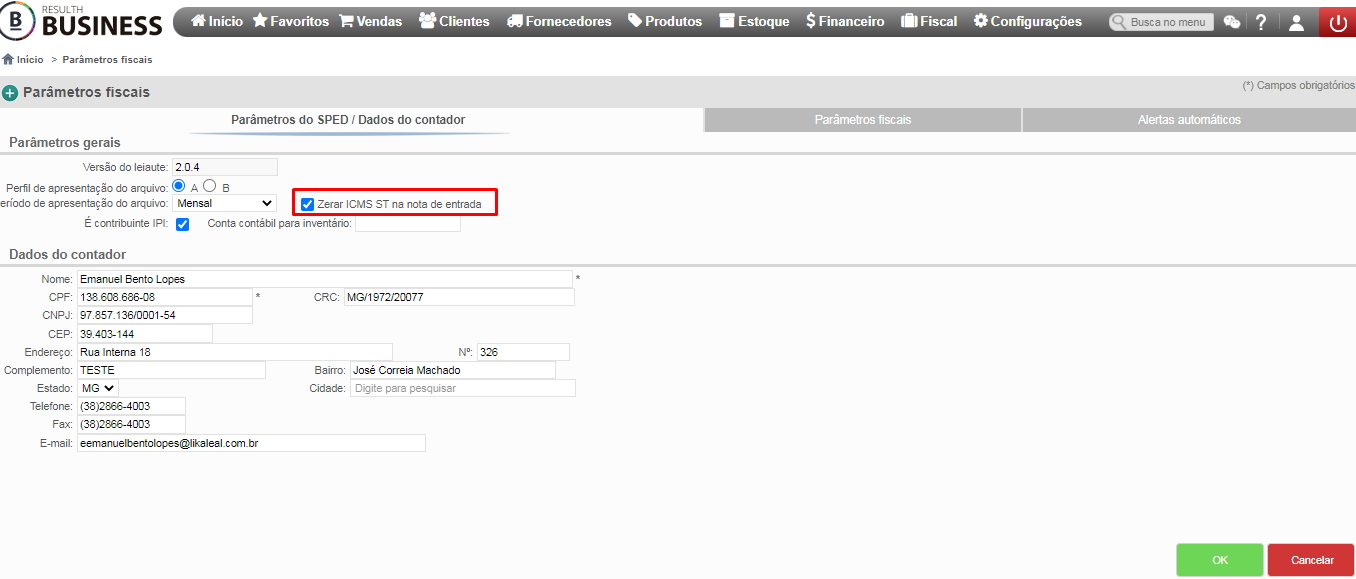Toggle Zerar ICMS ST na nota de entrada
The width and height of the screenshot is (1356, 579).
click(308, 204)
